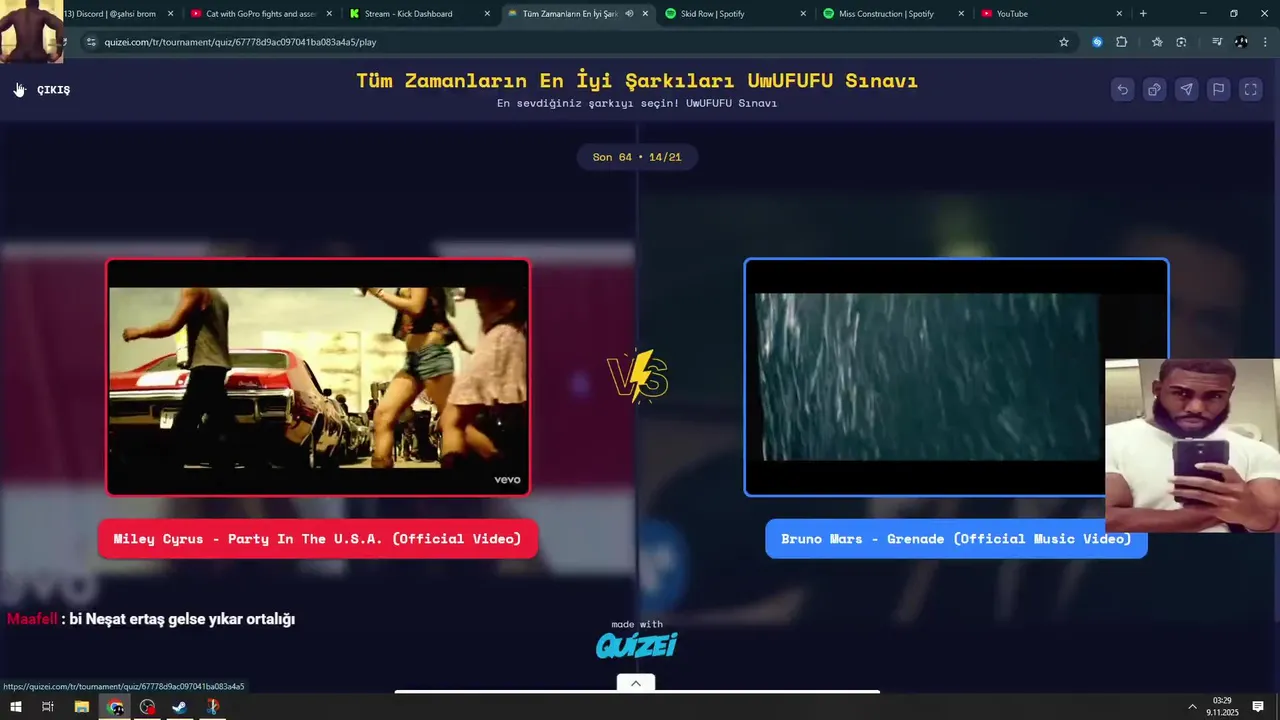This screenshot has width=1280, height=720.
Task: Toggle fullscreen with the corner-brackets icon
Action: (x=1251, y=89)
